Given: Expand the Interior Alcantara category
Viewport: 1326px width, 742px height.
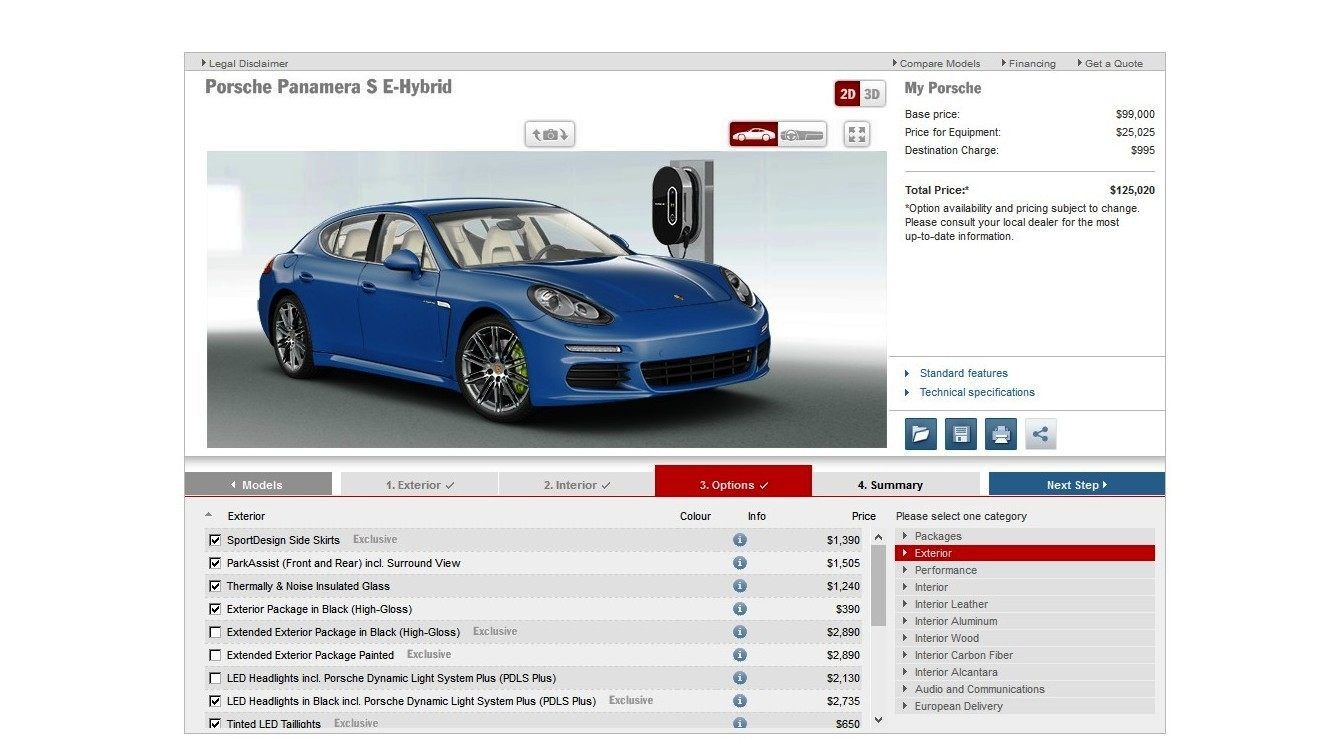Looking at the screenshot, I should click(x=1025, y=672).
